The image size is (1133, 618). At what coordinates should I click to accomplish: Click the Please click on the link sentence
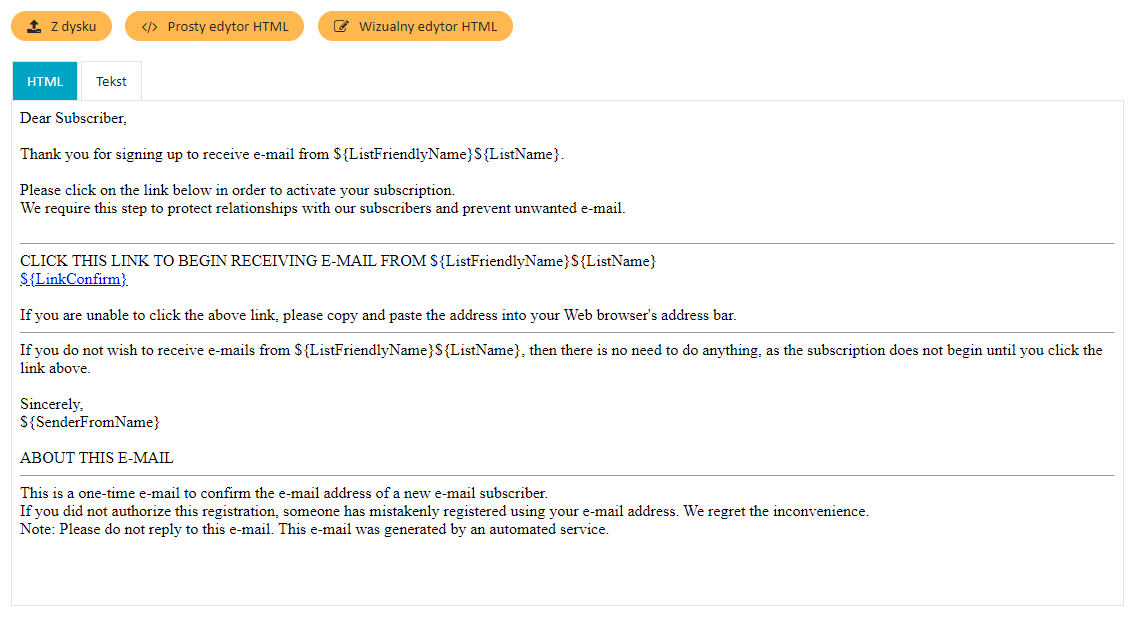click(x=237, y=190)
